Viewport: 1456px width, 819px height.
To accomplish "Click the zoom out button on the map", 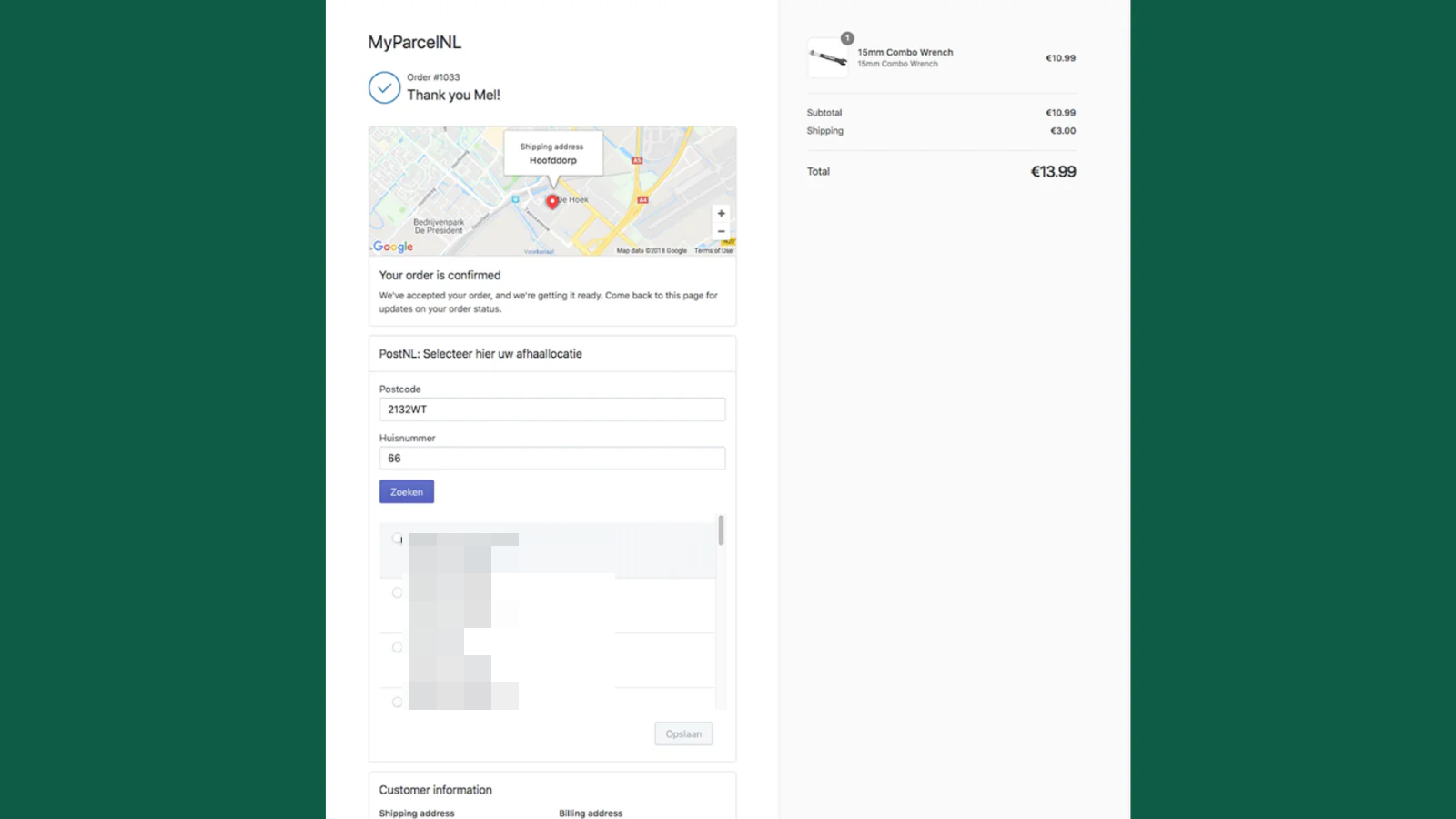I will coord(721,231).
